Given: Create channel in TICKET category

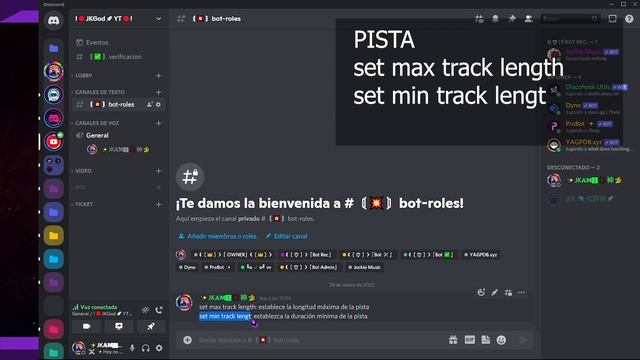Looking at the screenshot, I should [158, 204].
